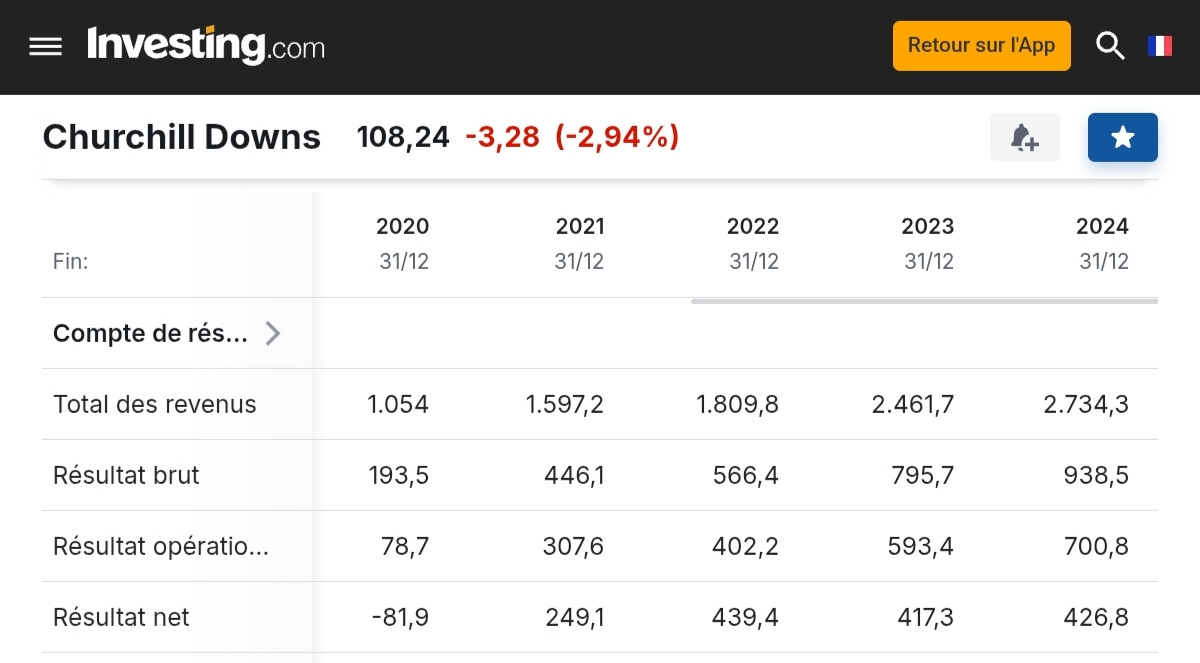Viewport: 1200px width, 663px height.
Task: Select the 2022 gross profit value 566,4
Action: [x=748, y=475]
